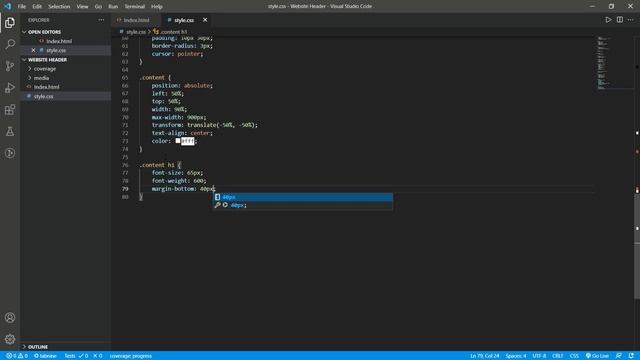The width and height of the screenshot is (640, 360).
Task: Click the cursor: pointer line
Action: tap(177, 54)
